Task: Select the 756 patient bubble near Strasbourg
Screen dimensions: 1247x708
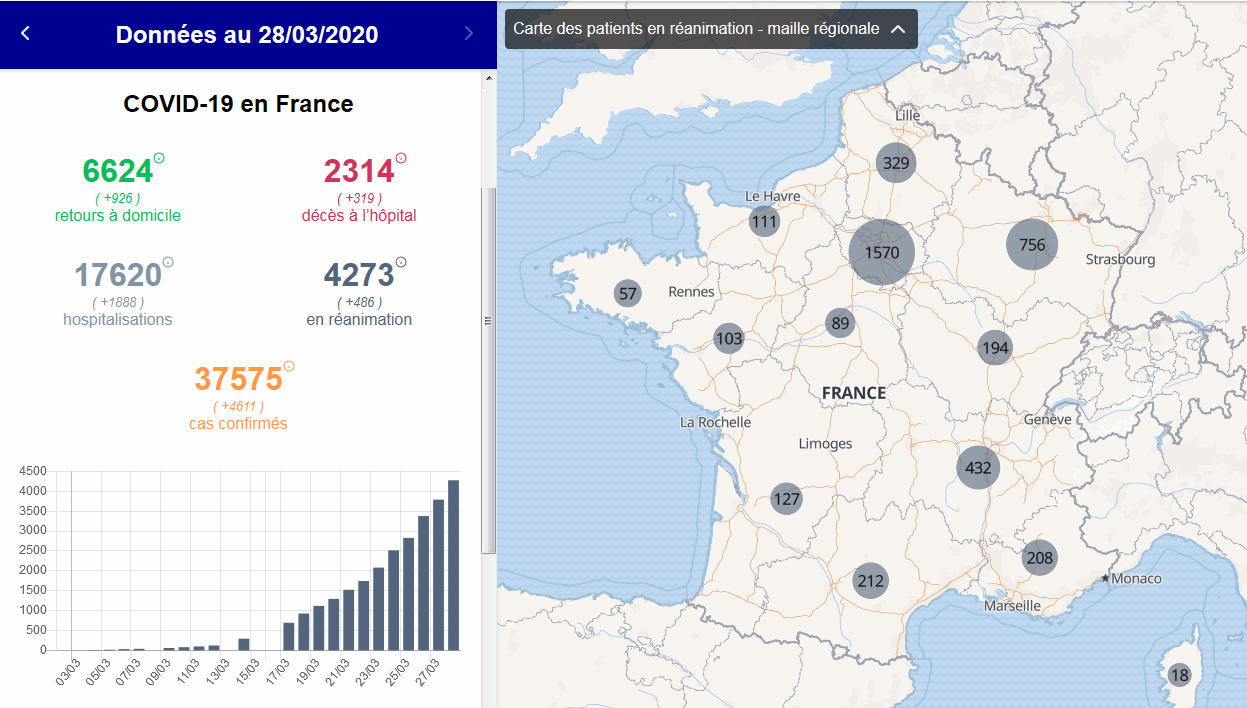Action: pyautogui.click(x=1031, y=243)
